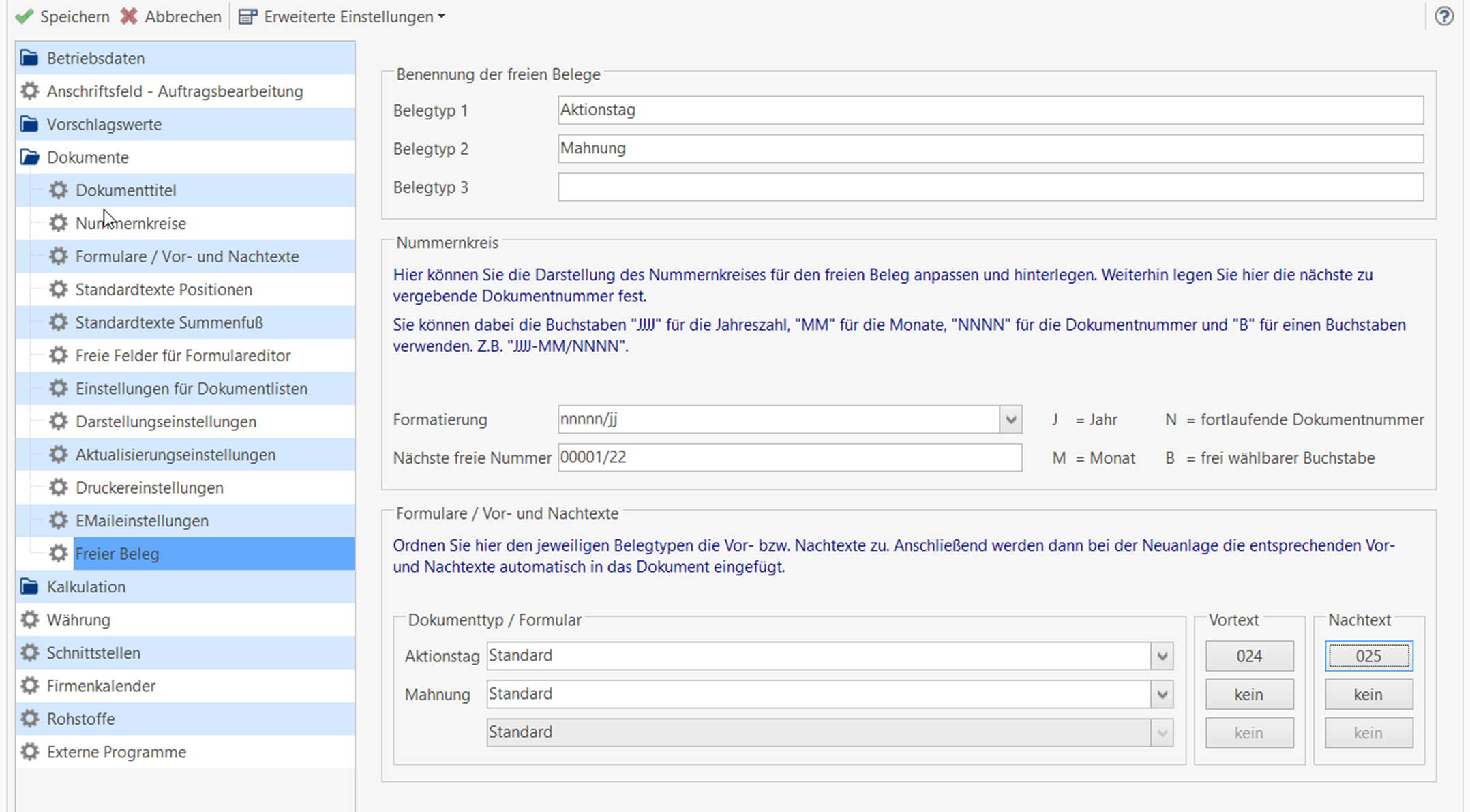
Task: Open the EMaileinstellungen settings entry
Action: click(142, 521)
